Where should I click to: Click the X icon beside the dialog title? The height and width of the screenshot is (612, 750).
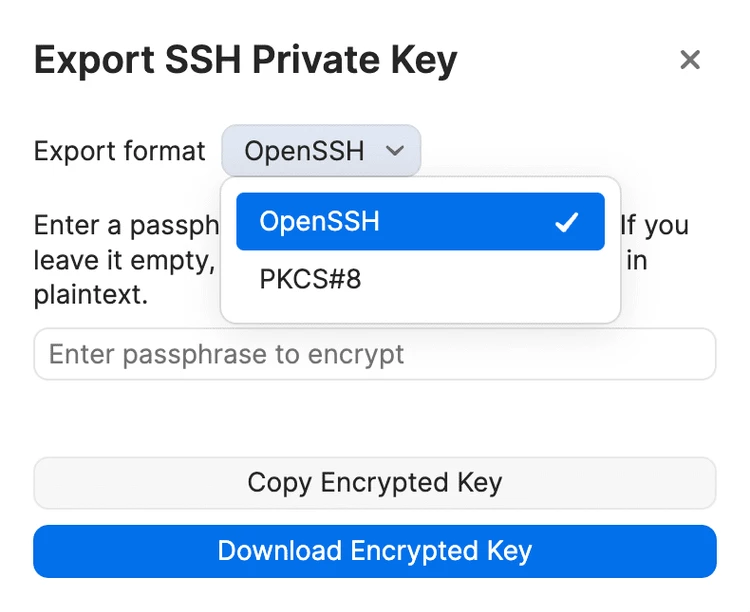[690, 60]
